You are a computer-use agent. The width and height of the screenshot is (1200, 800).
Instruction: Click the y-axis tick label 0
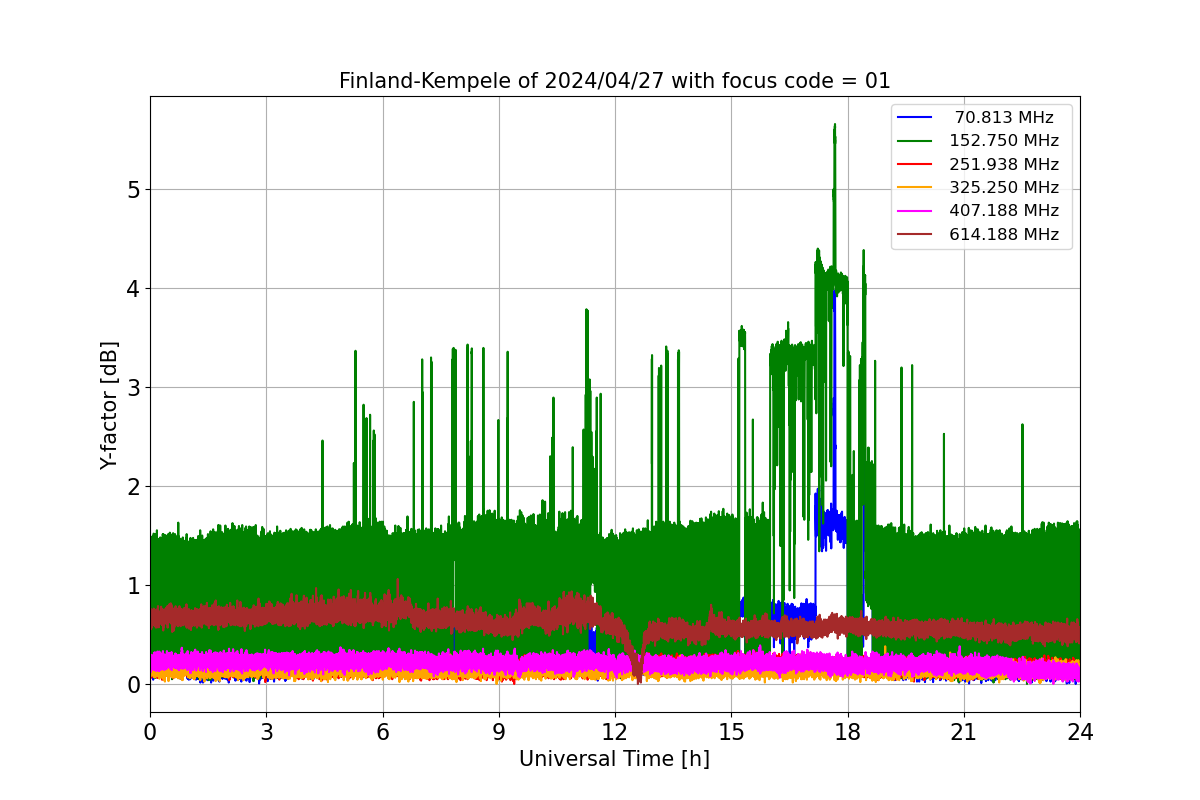point(133,685)
